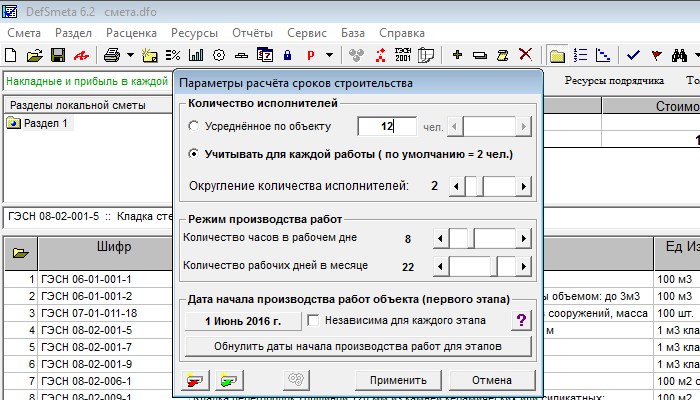Open the start date '1 Июнь 2016 г.' picker

pyautogui.click(x=242, y=321)
